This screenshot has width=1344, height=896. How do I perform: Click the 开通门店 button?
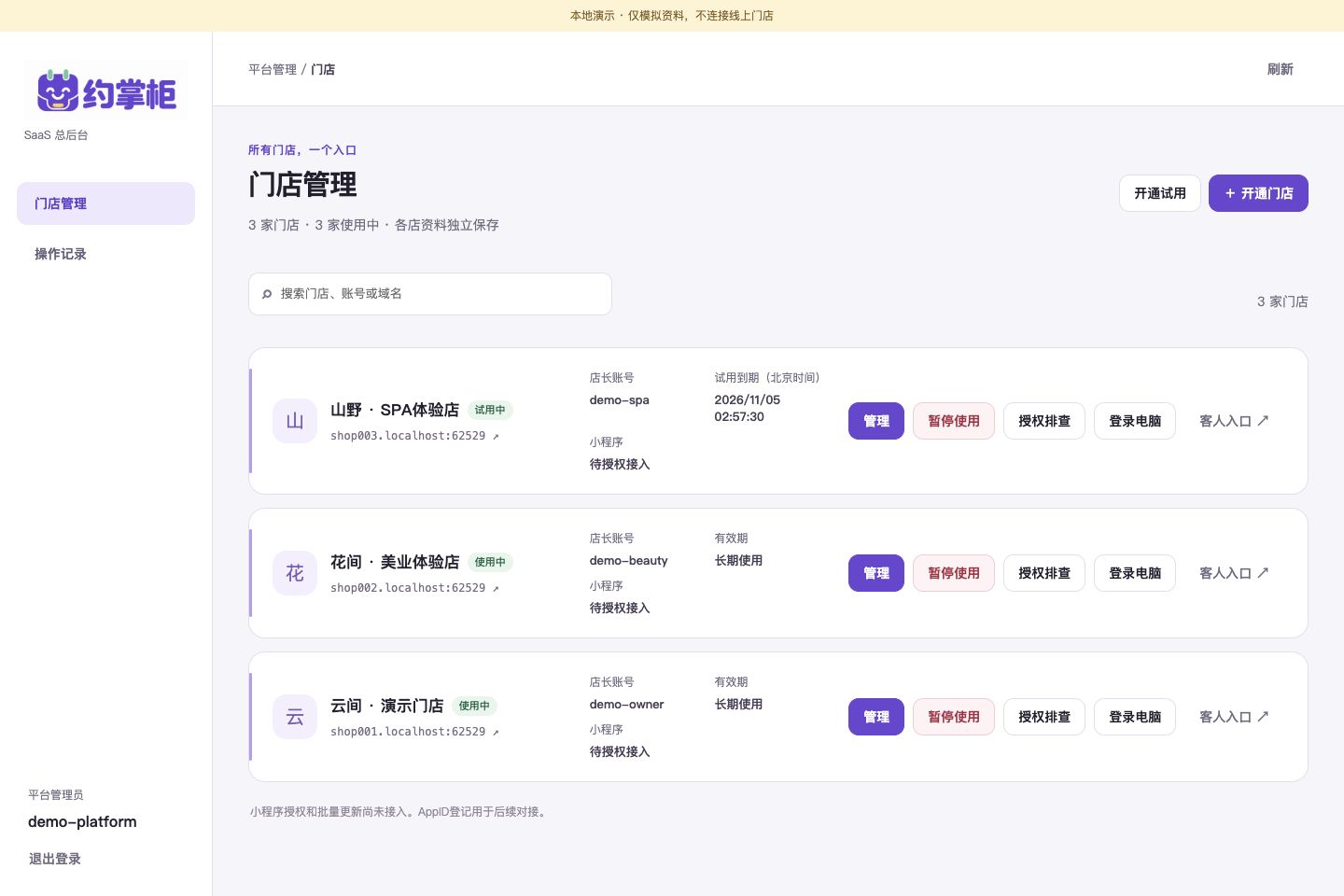(x=1258, y=193)
